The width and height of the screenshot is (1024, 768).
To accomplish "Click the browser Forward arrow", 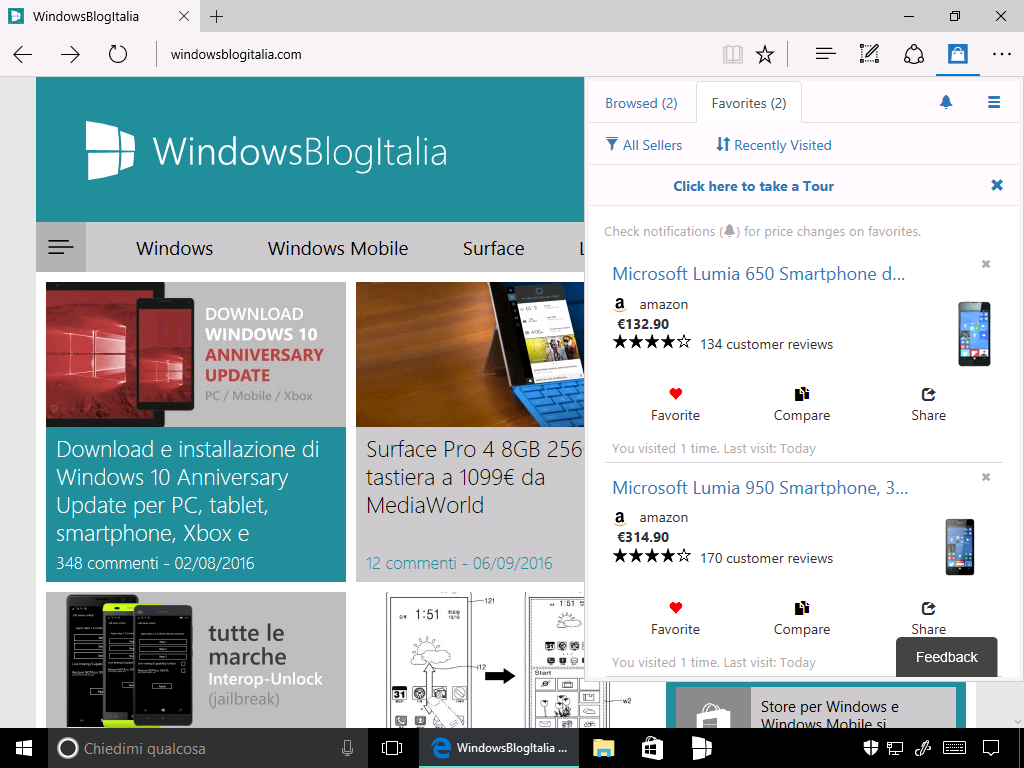I will click(70, 54).
